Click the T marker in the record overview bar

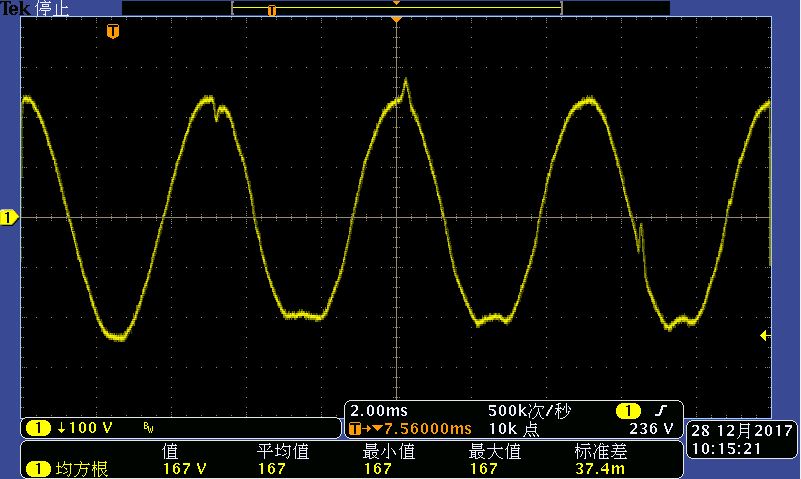coord(271,10)
